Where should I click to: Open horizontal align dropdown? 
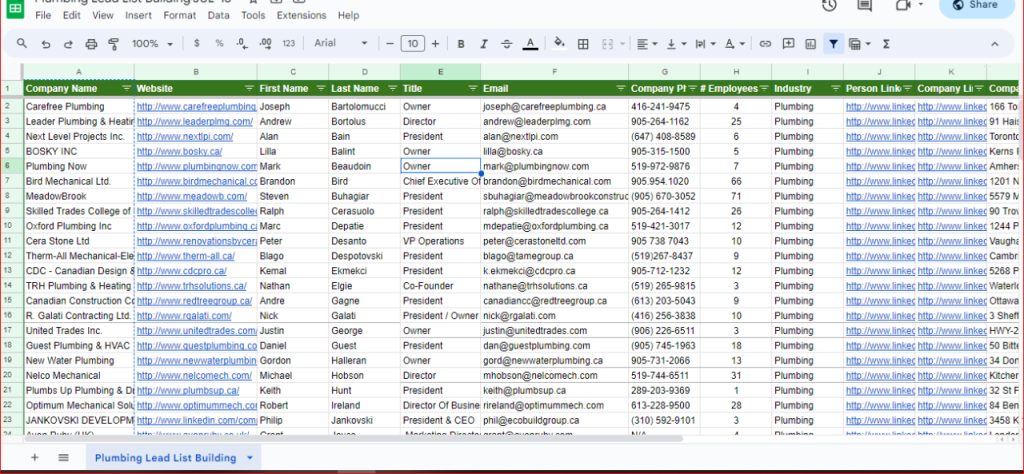click(x=647, y=44)
